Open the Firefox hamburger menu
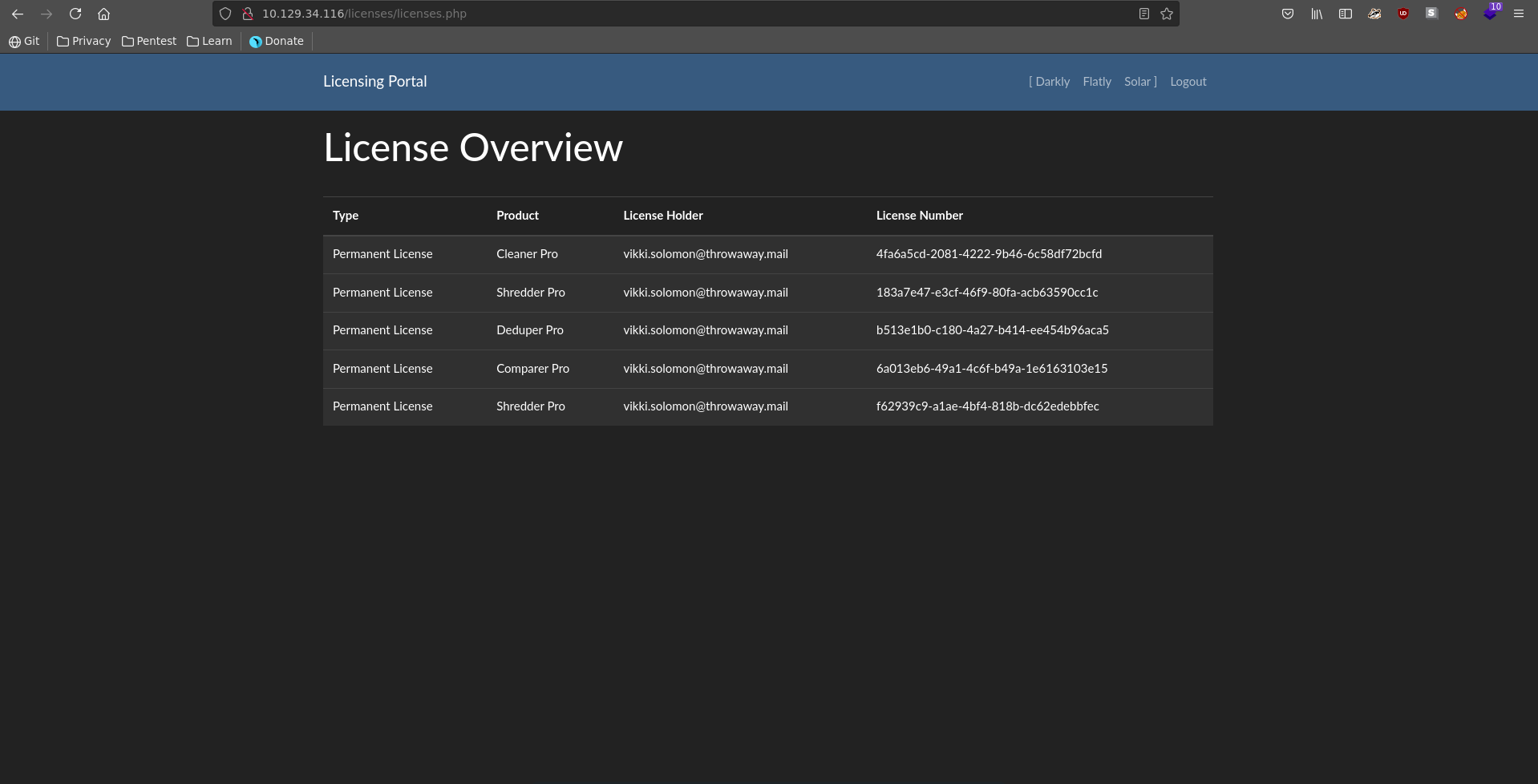 point(1519,14)
